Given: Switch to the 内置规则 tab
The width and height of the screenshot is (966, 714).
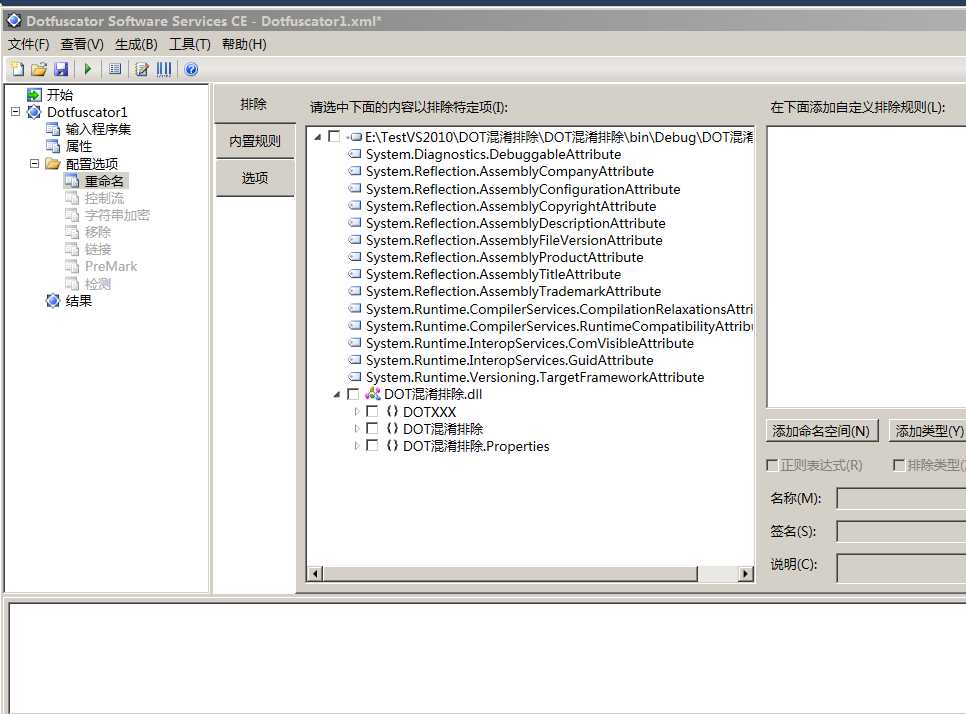Looking at the screenshot, I should [254, 141].
